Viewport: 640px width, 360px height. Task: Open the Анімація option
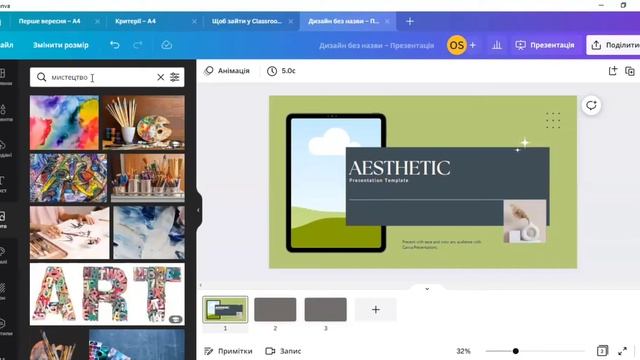coord(227,71)
